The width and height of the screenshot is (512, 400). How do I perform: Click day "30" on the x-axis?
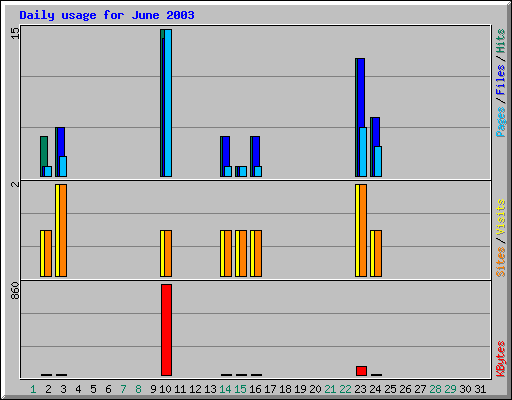click(x=465, y=389)
